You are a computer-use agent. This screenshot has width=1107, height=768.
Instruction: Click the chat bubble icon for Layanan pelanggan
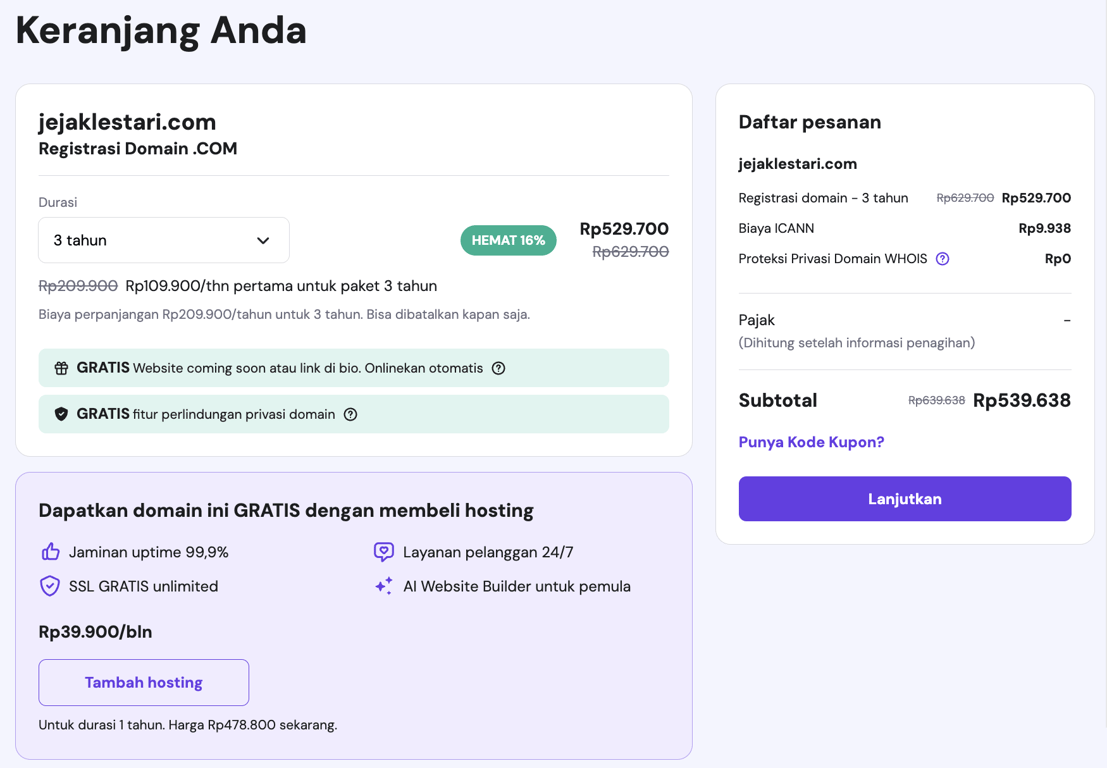[x=383, y=552]
